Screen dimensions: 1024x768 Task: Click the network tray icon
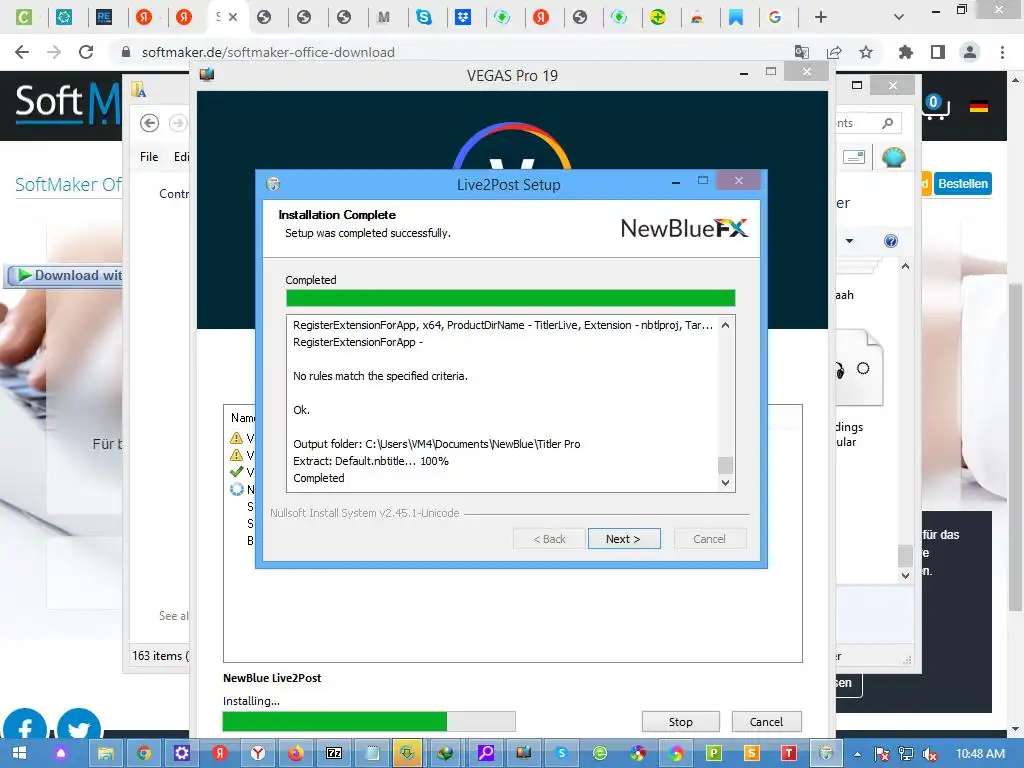tap(906, 754)
